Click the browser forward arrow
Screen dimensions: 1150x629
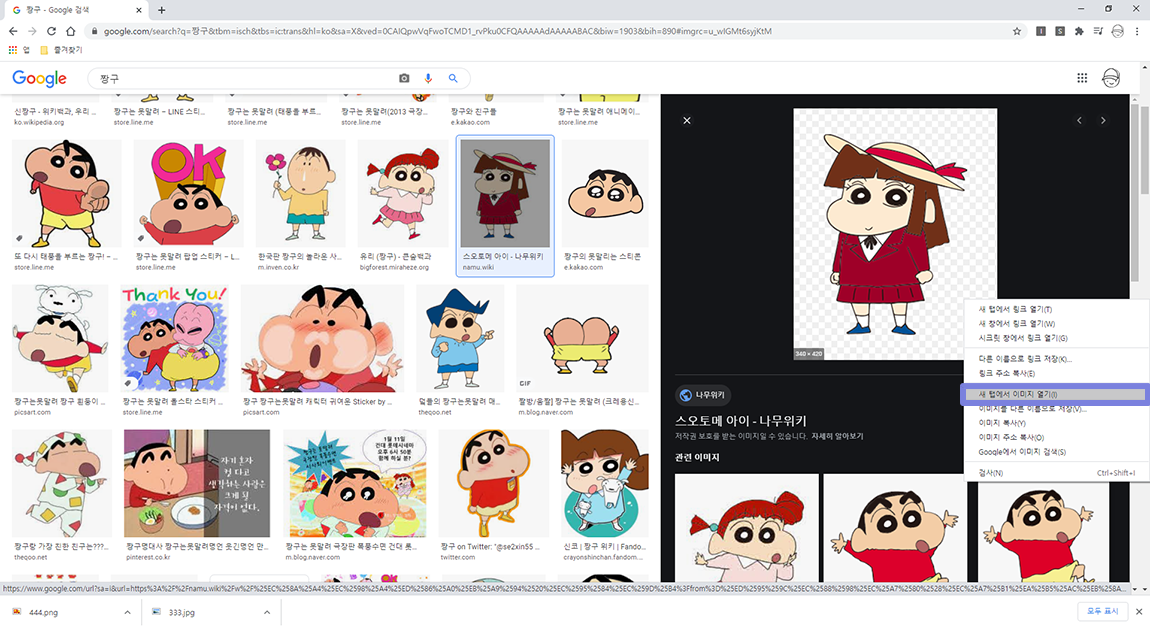pos(32,31)
